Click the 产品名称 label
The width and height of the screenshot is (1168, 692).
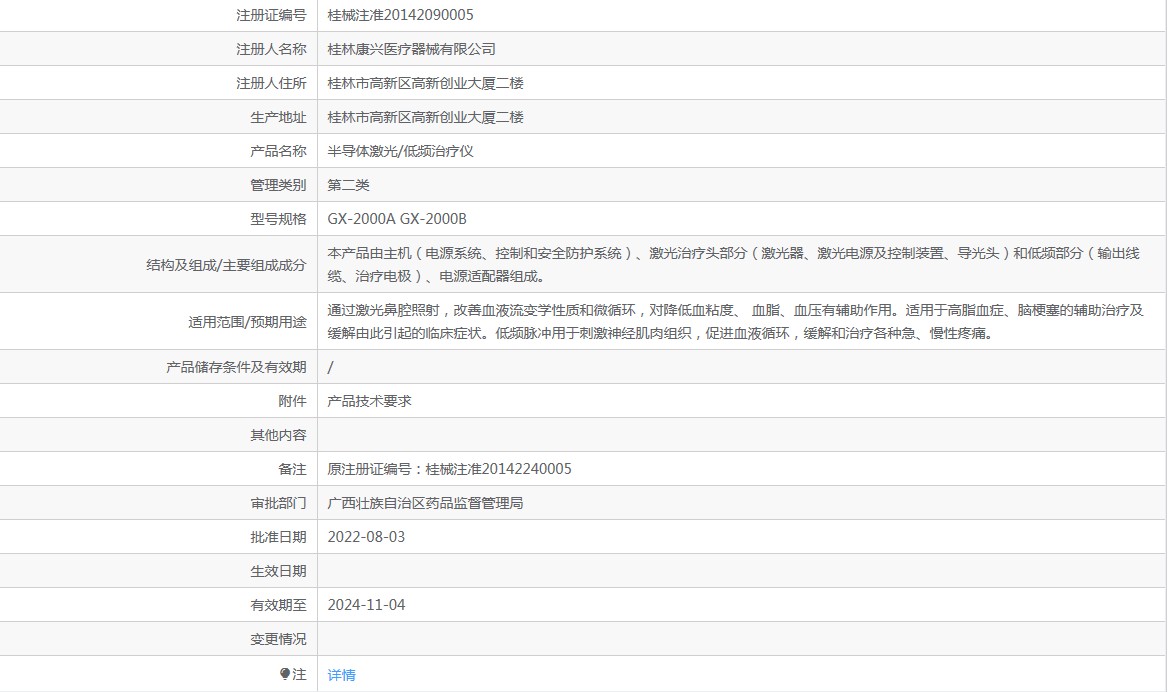pos(278,151)
